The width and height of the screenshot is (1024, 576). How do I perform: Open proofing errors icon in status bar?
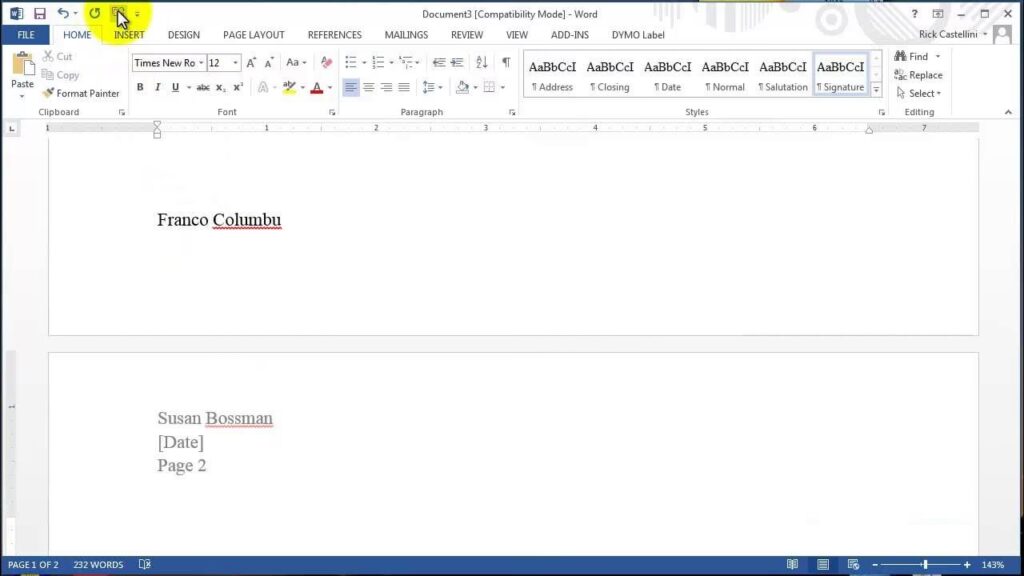145,565
